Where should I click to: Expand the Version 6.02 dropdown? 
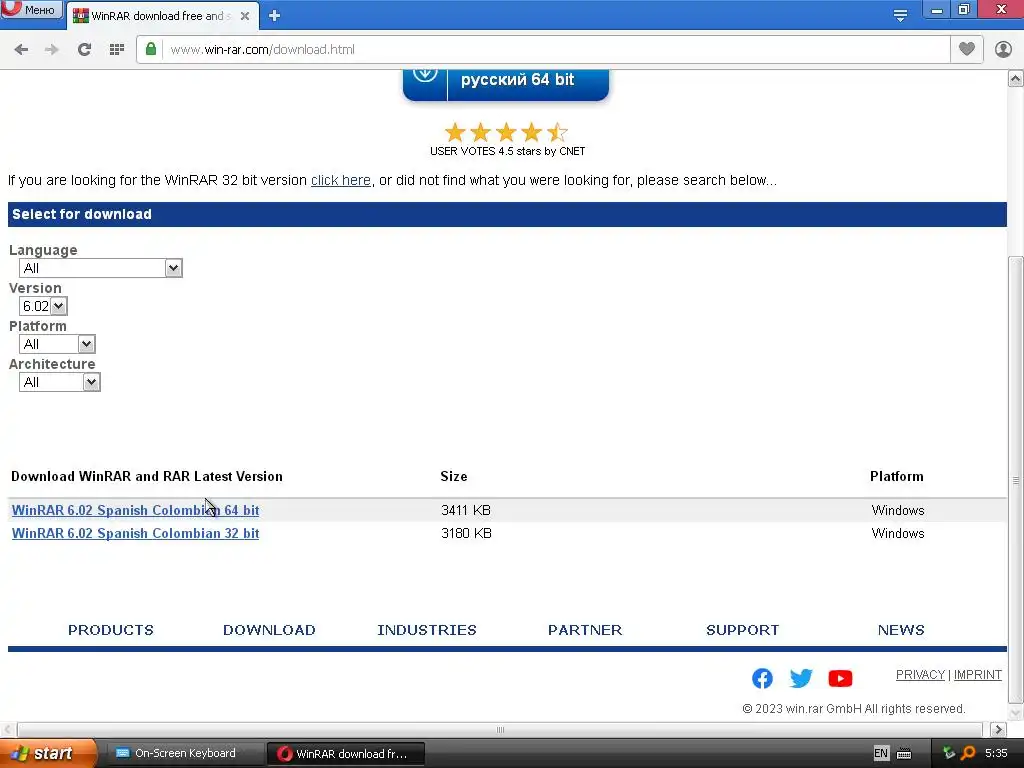tap(43, 306)
